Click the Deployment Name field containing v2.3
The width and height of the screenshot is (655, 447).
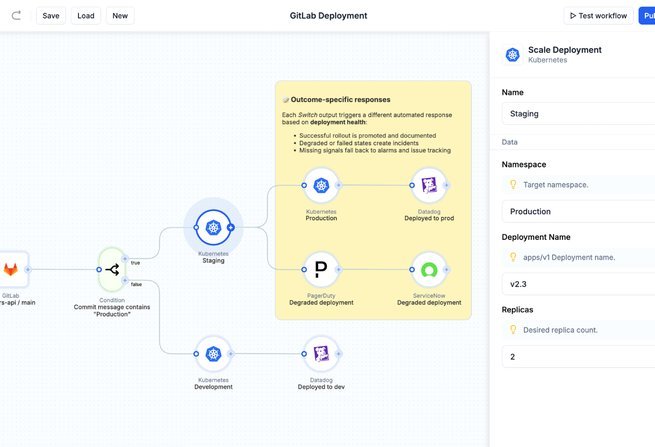pos(578,284)
